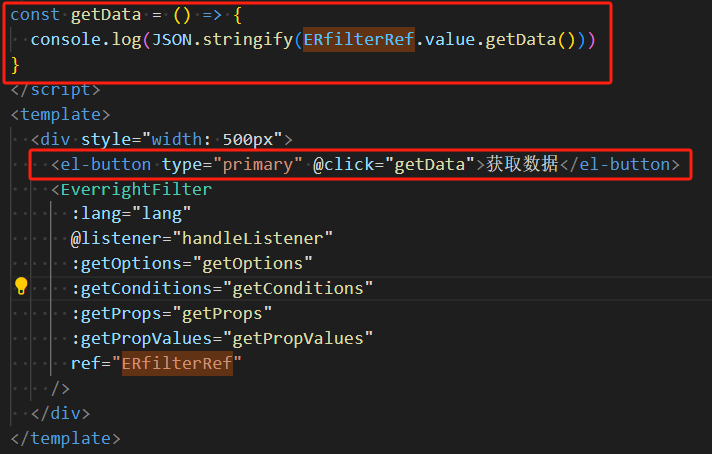
Task: Click highlighted ERfilterRef inside console.log
Action: tap(359, 40)
